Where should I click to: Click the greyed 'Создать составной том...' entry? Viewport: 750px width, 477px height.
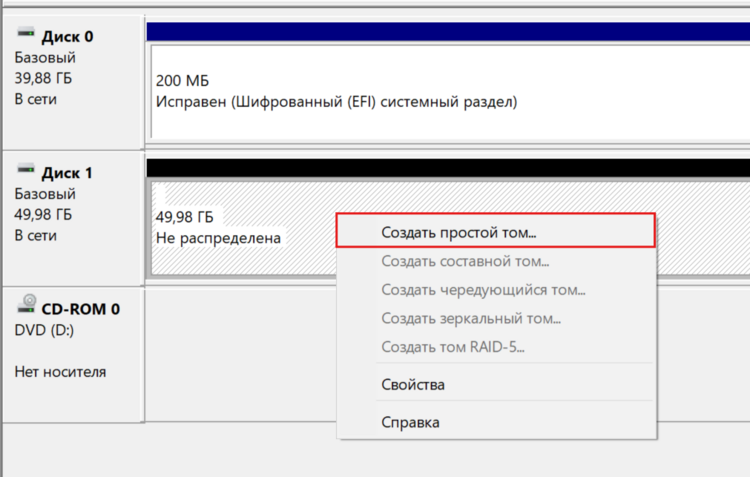pyautogui.click(x=465, y=262)
